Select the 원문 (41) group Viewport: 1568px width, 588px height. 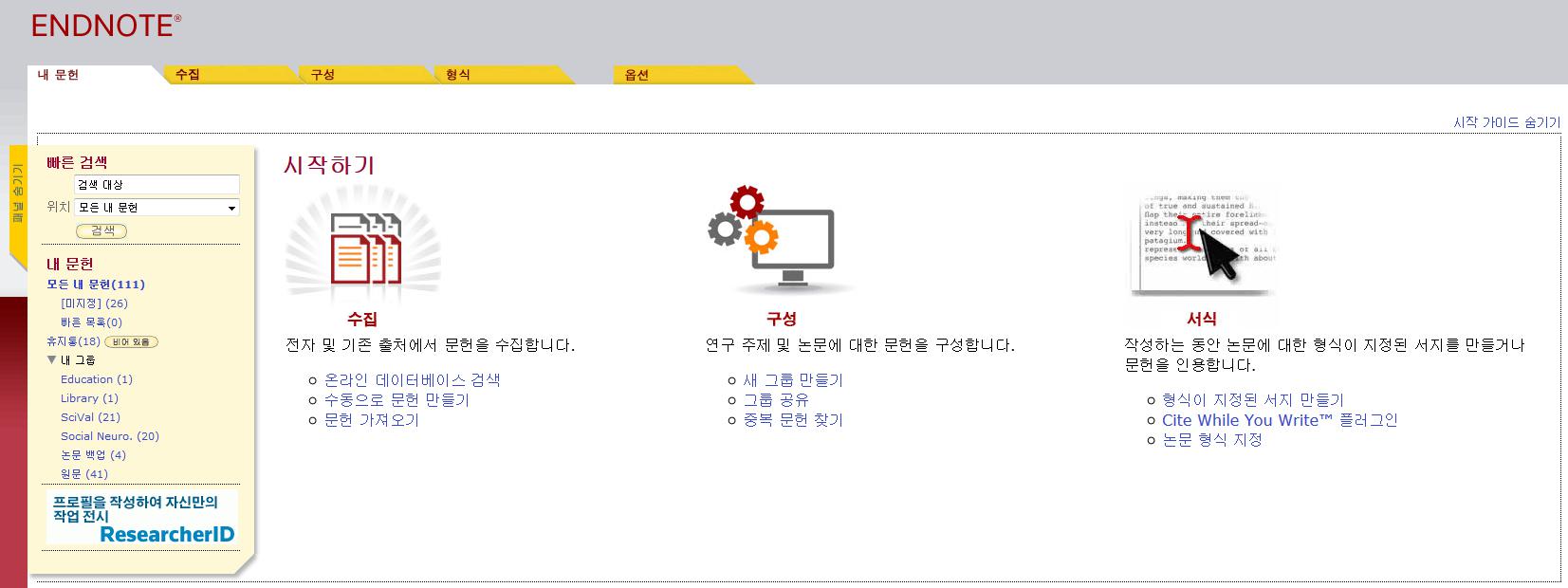click(84, 474)
